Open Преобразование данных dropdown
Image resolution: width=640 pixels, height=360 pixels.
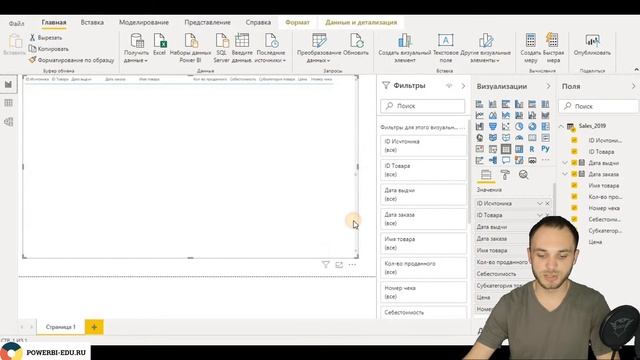[319, 48]
